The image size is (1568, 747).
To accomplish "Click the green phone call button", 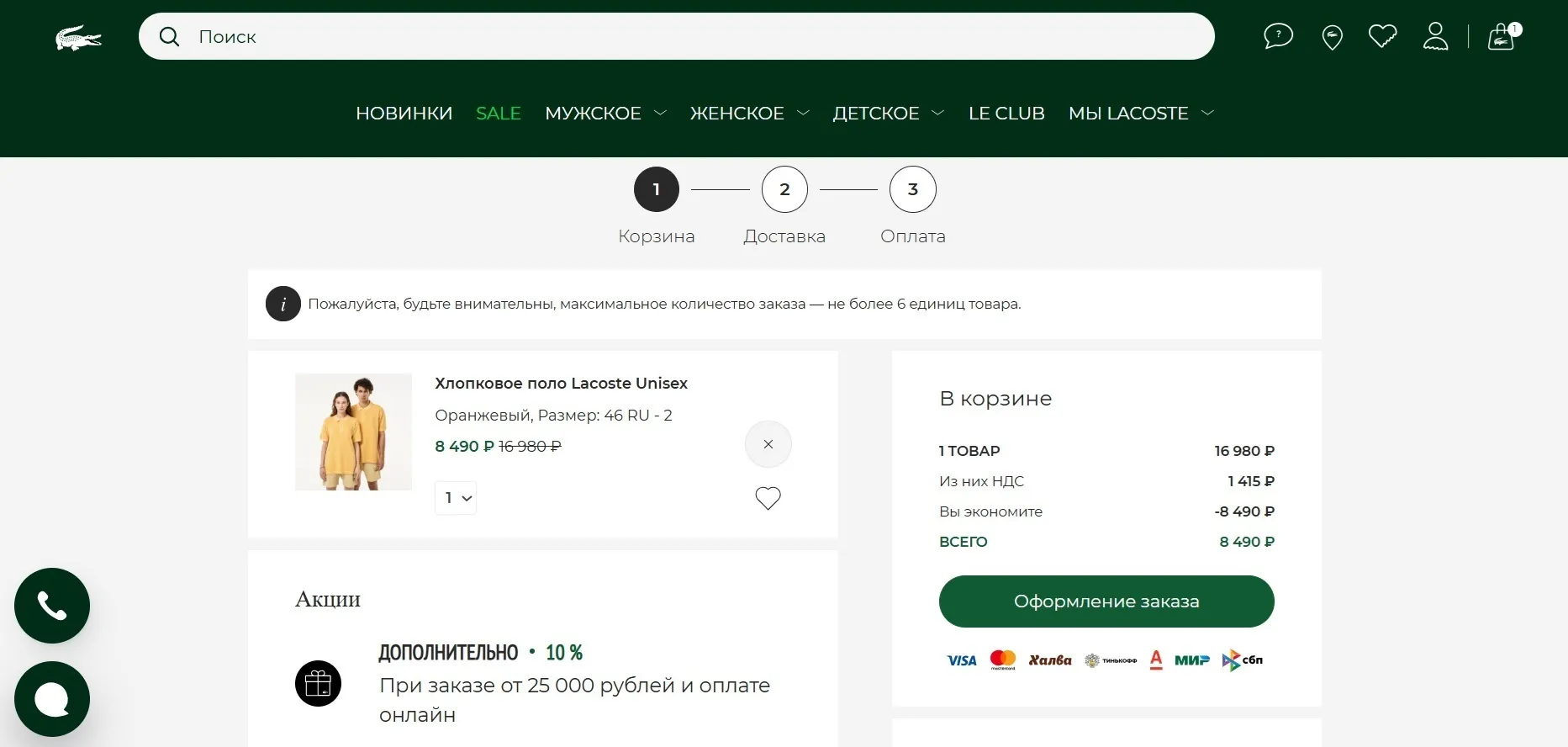I will tap(52, 606).
